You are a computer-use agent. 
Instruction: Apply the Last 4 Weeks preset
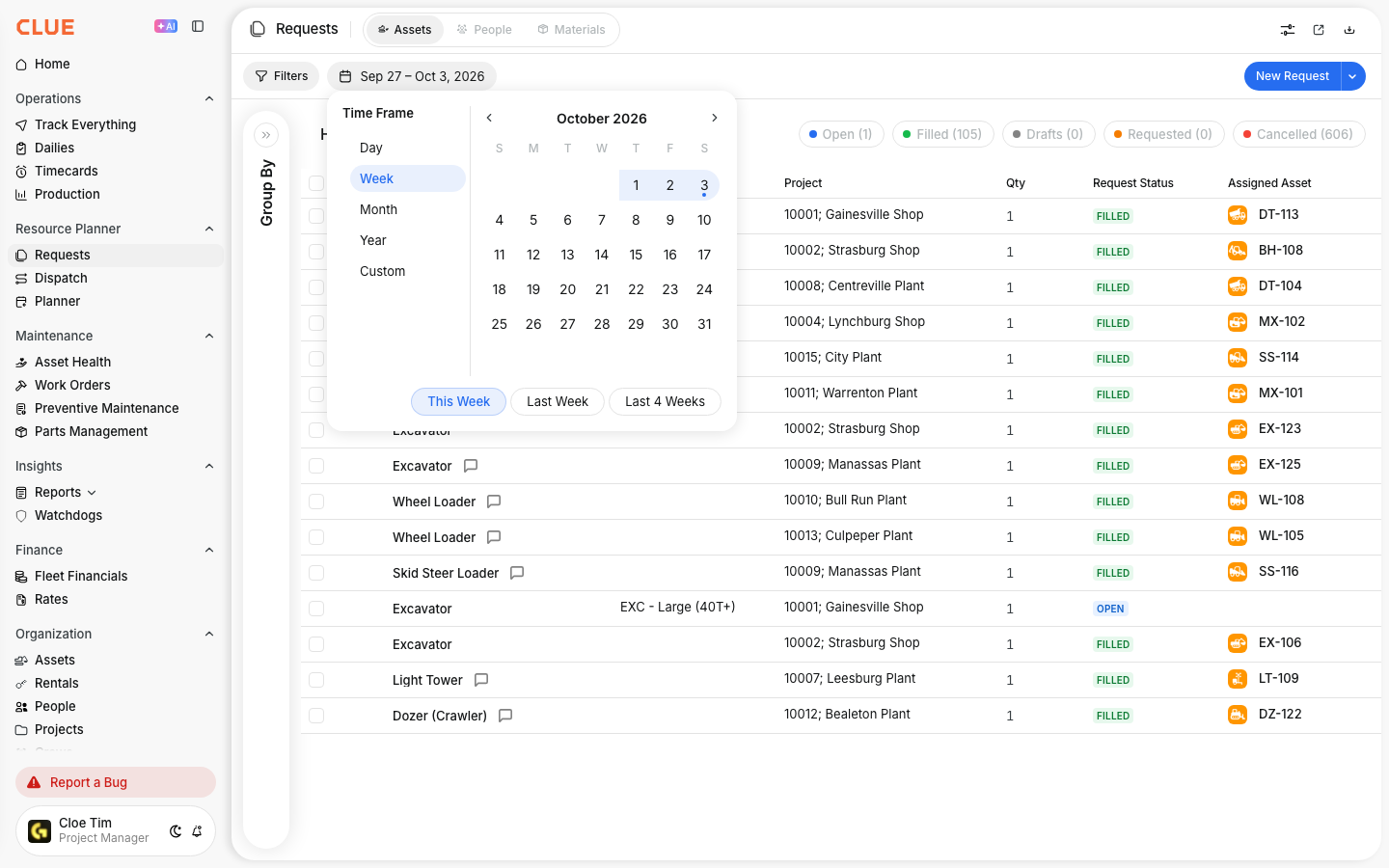point(665,401)
